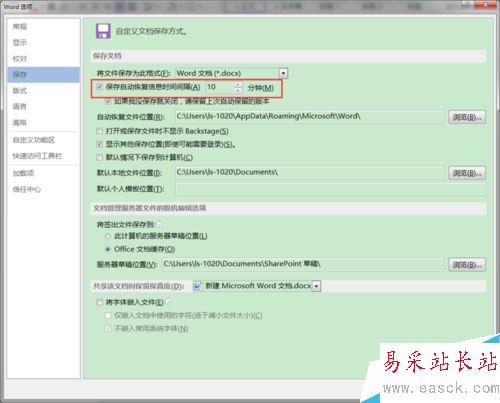Toggle keep last autosaved version if closed without saving

coord(108,101)
